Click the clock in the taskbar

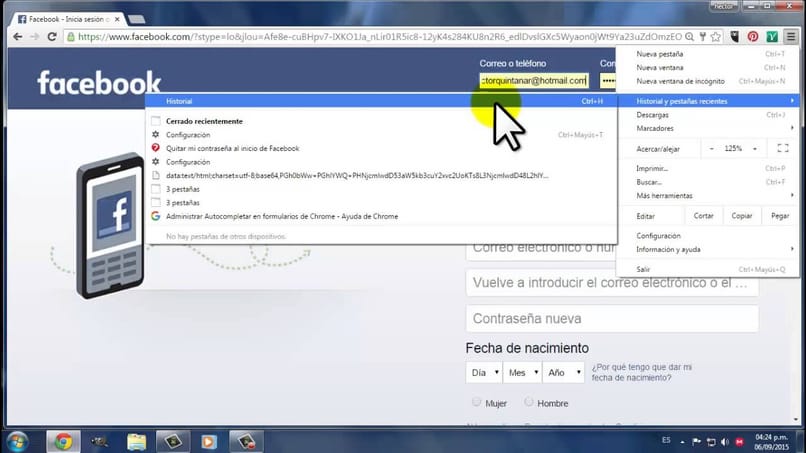(x=771, y=442)
